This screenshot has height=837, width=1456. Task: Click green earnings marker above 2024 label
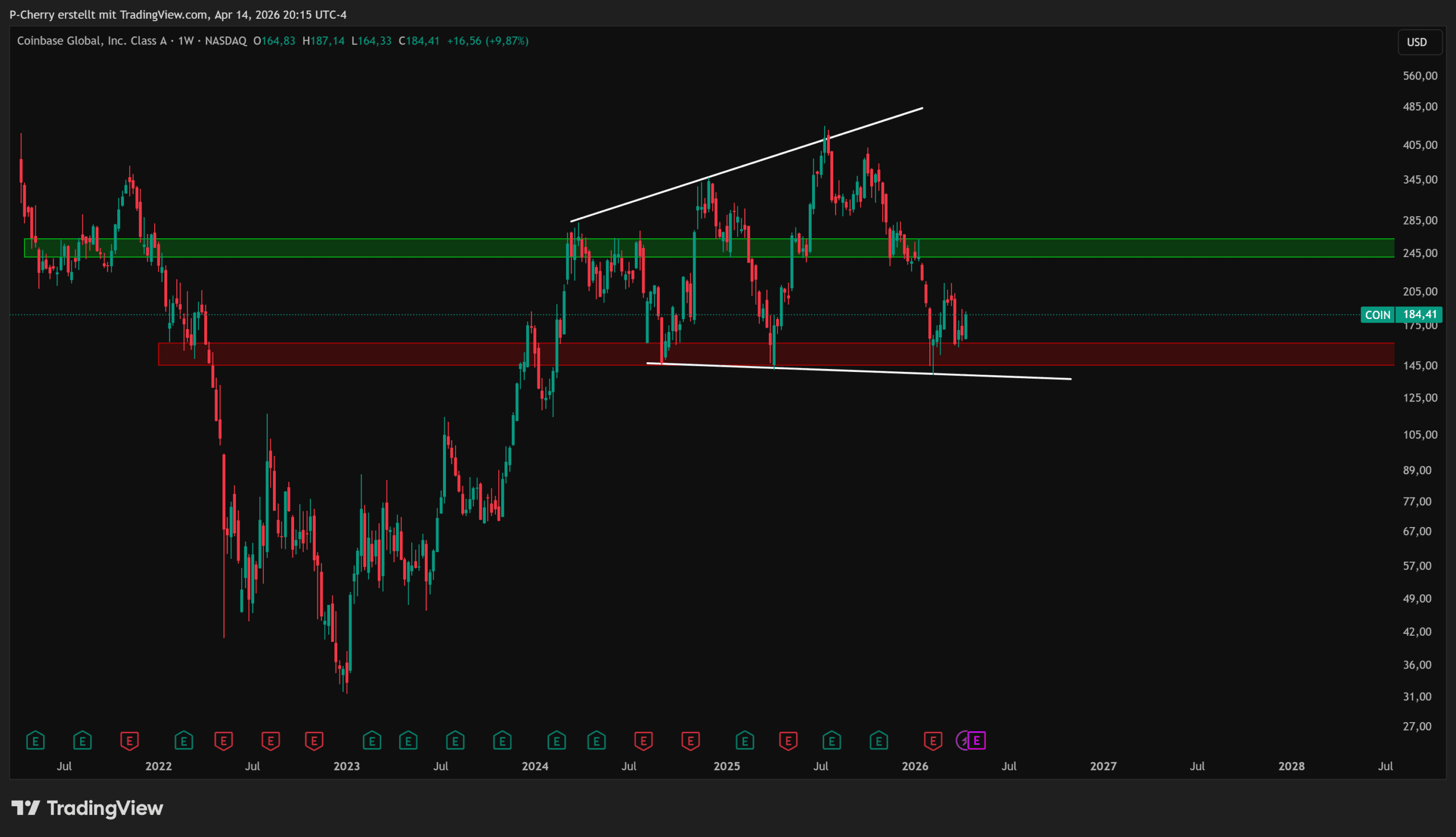coord(556,740)
